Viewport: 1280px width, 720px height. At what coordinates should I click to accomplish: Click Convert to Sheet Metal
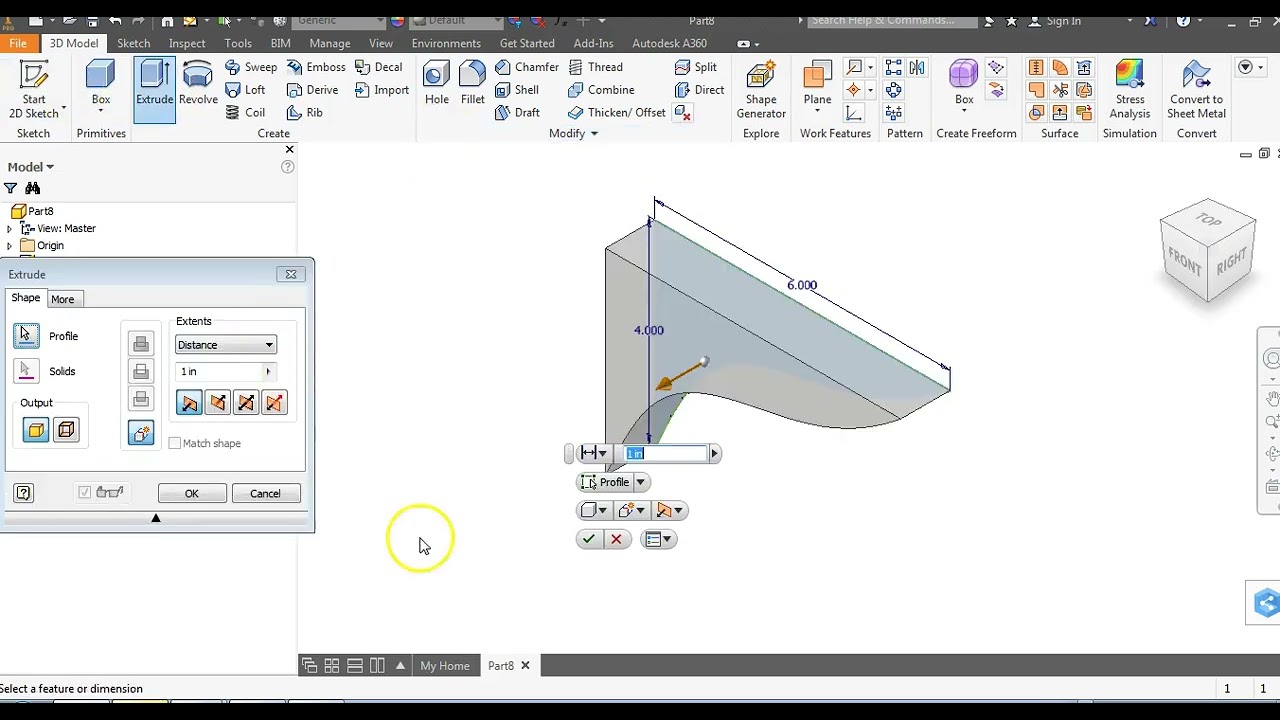pos(1196,89)
